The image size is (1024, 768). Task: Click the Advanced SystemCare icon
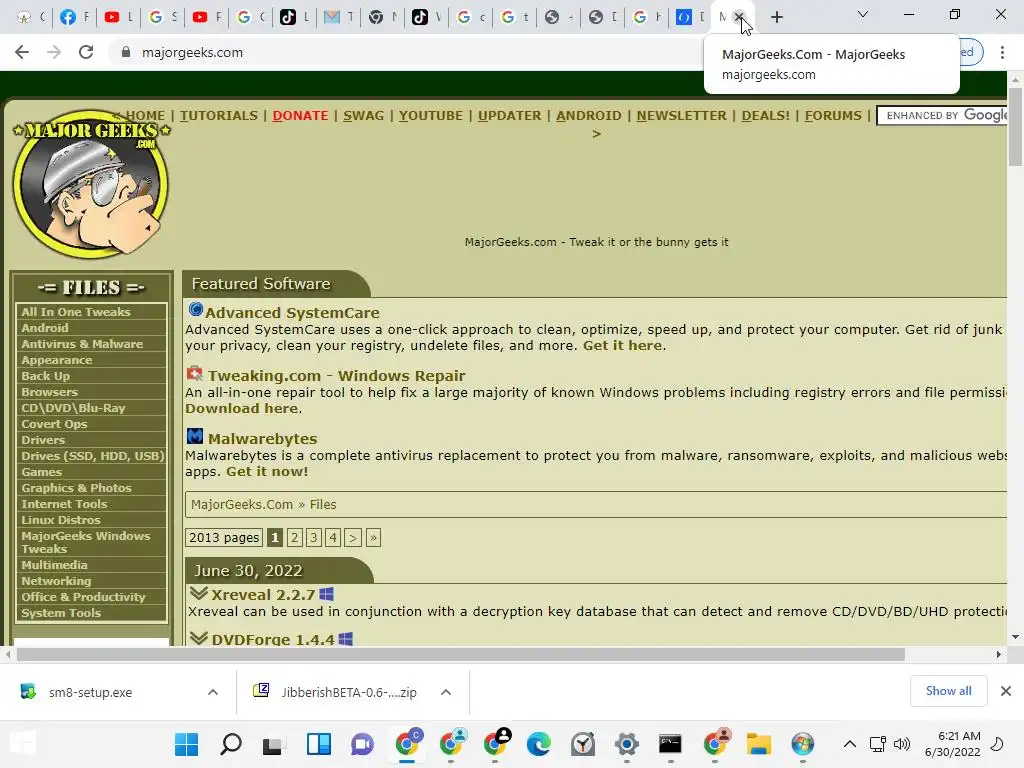coord(195,310)
